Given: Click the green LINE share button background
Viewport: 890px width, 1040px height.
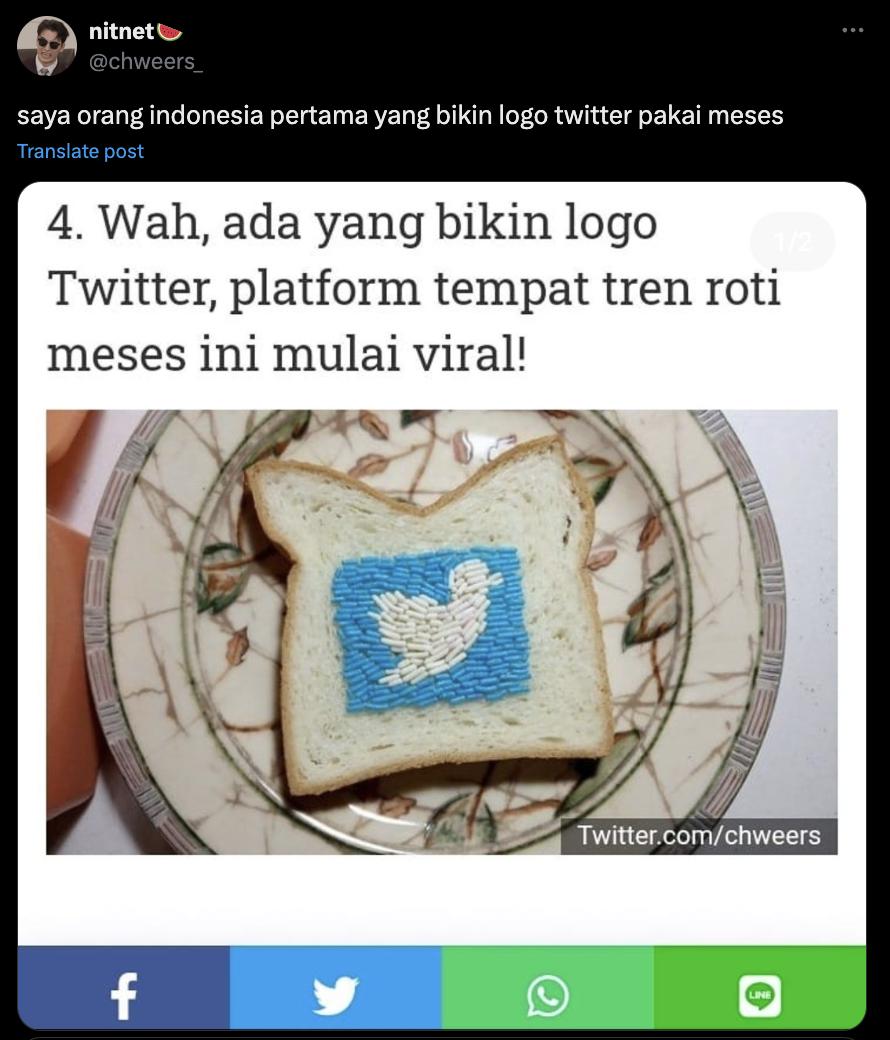Looking at the screenshot, I should tap(760, 987).
